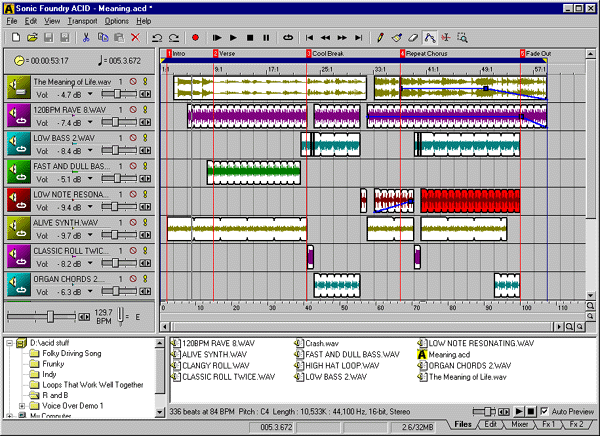600x436 pixels.
Task: Collapse the D:\acid stuff tree node
Action: point(10,343)
